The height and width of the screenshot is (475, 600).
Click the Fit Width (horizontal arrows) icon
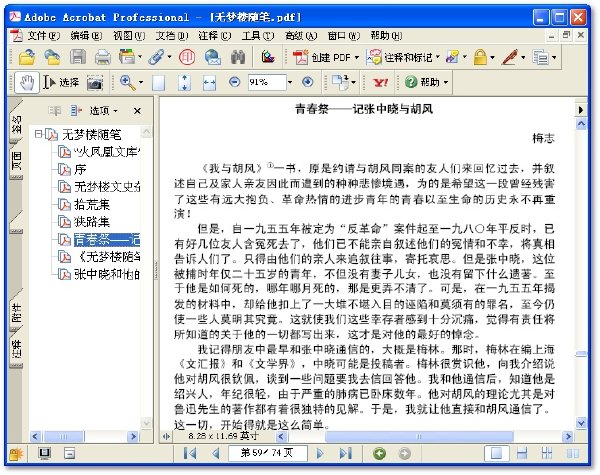[209, 83]
